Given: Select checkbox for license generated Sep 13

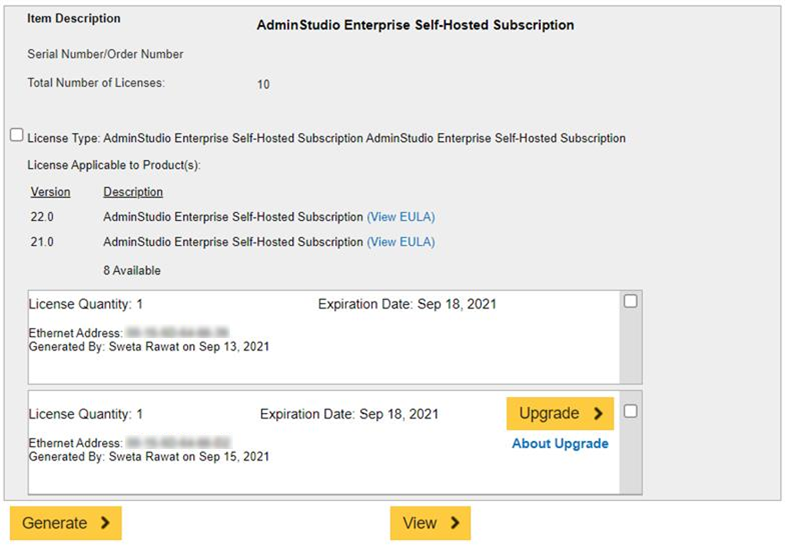Looking at the screenshot, I should 630,301.
